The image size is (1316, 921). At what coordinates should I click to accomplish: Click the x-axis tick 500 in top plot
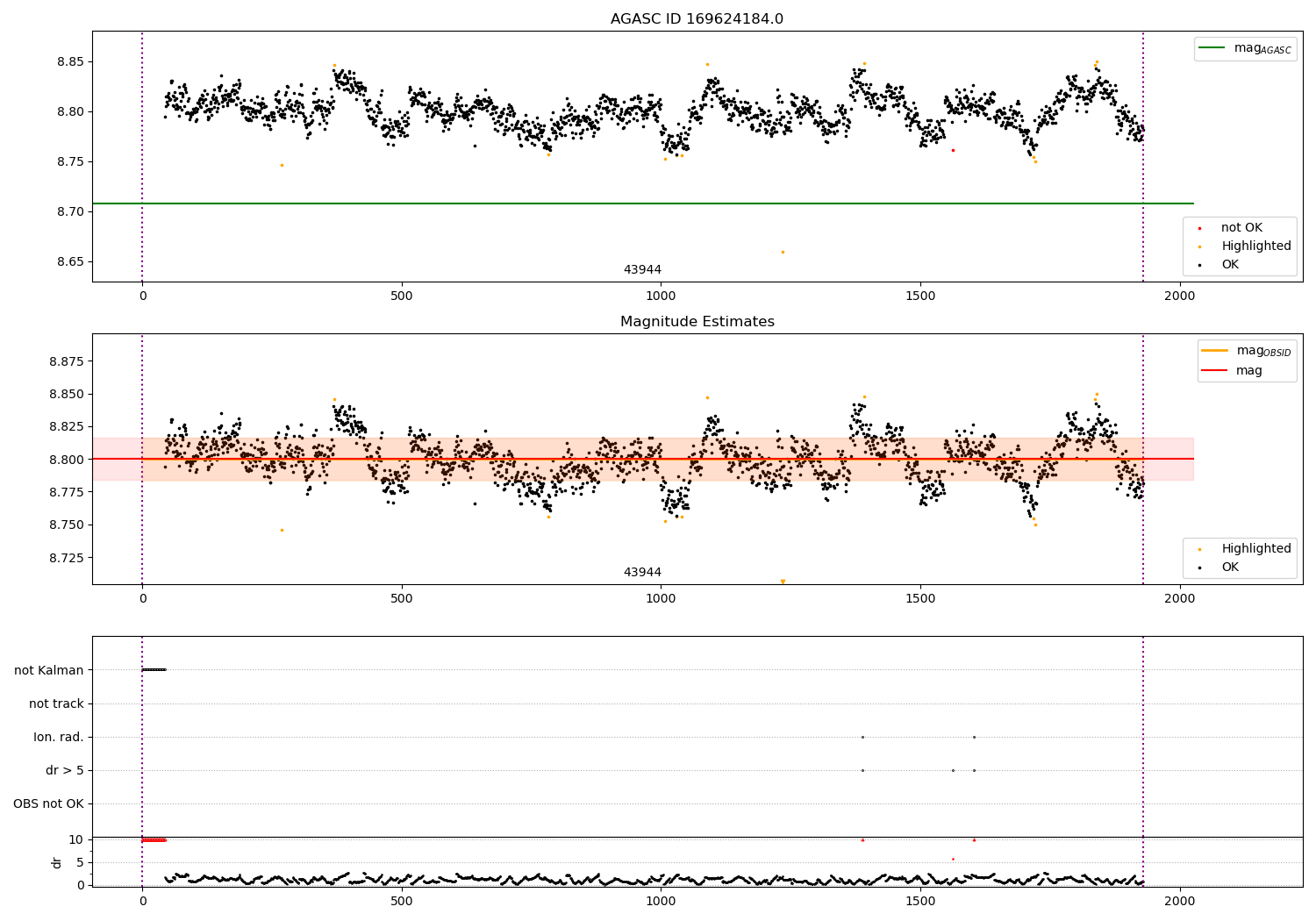[x=401, y=296]
